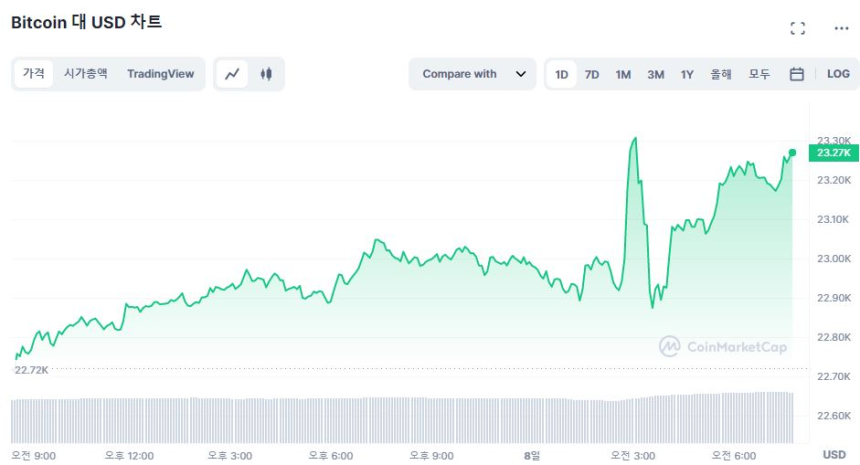Select the 1D time range

pos(561,74)
